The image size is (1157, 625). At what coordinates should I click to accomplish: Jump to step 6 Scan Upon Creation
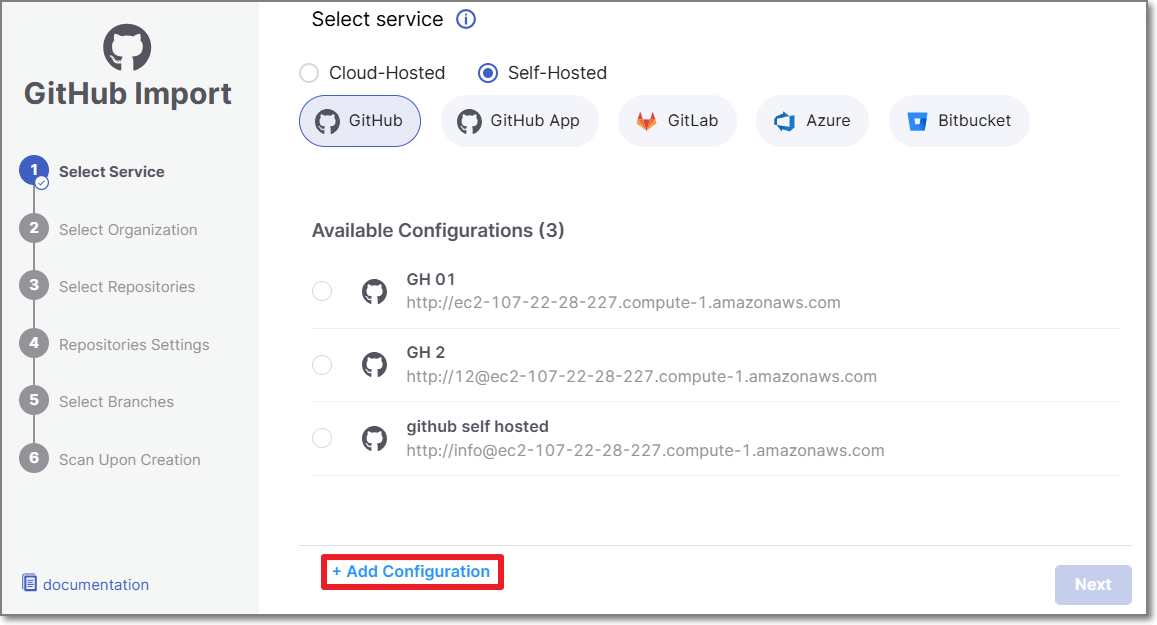click(x=129, y=460)
